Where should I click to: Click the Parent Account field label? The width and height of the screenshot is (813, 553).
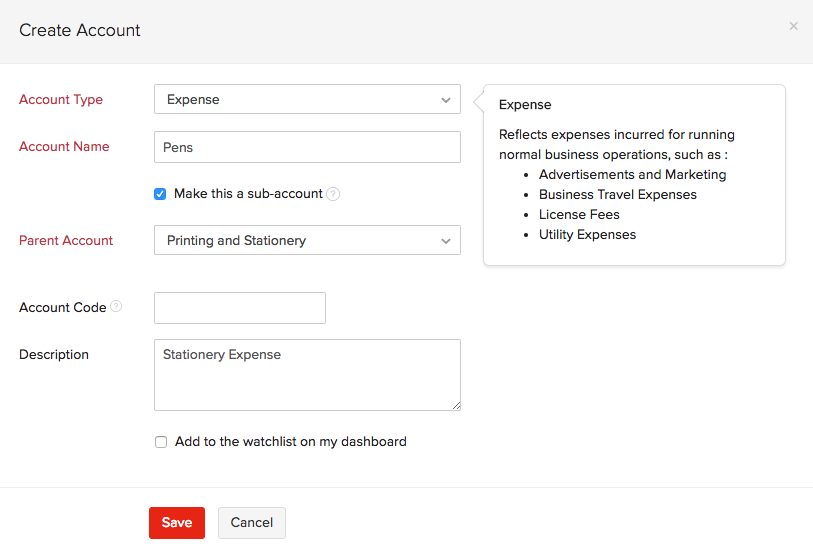point(66,240)
